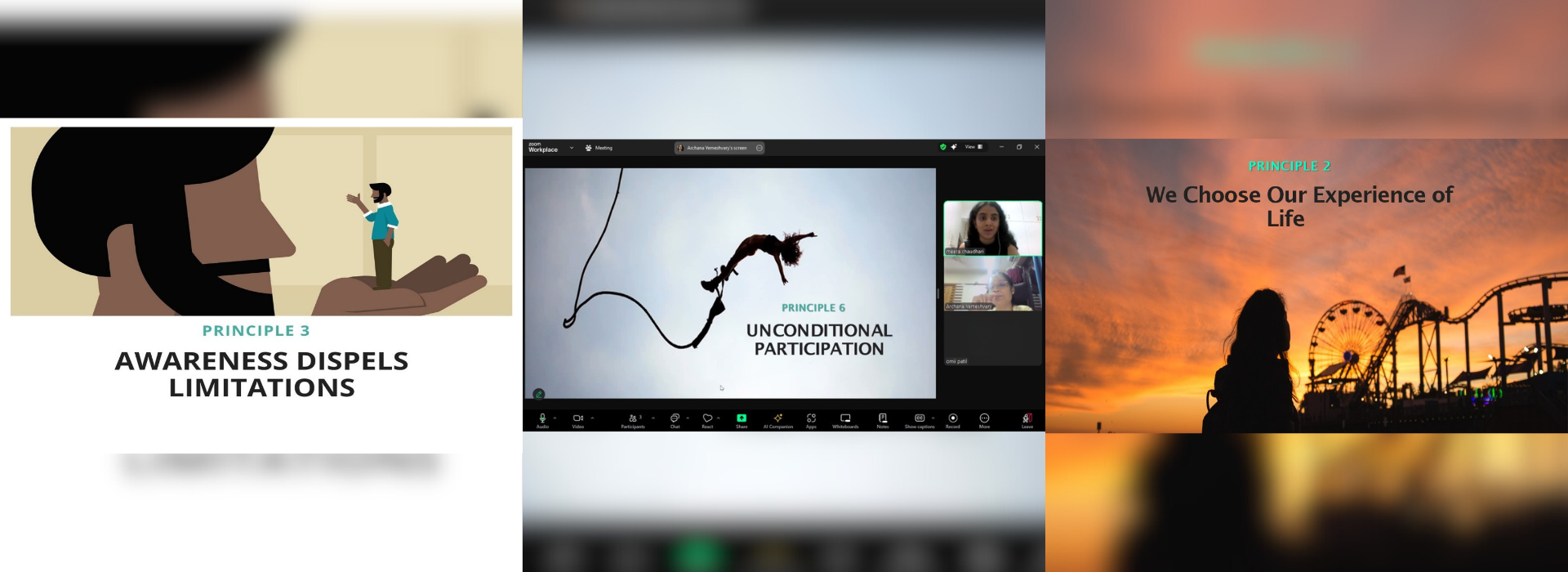Click the 'PRINCIPLE 3' label on left slide

point(256,331)
